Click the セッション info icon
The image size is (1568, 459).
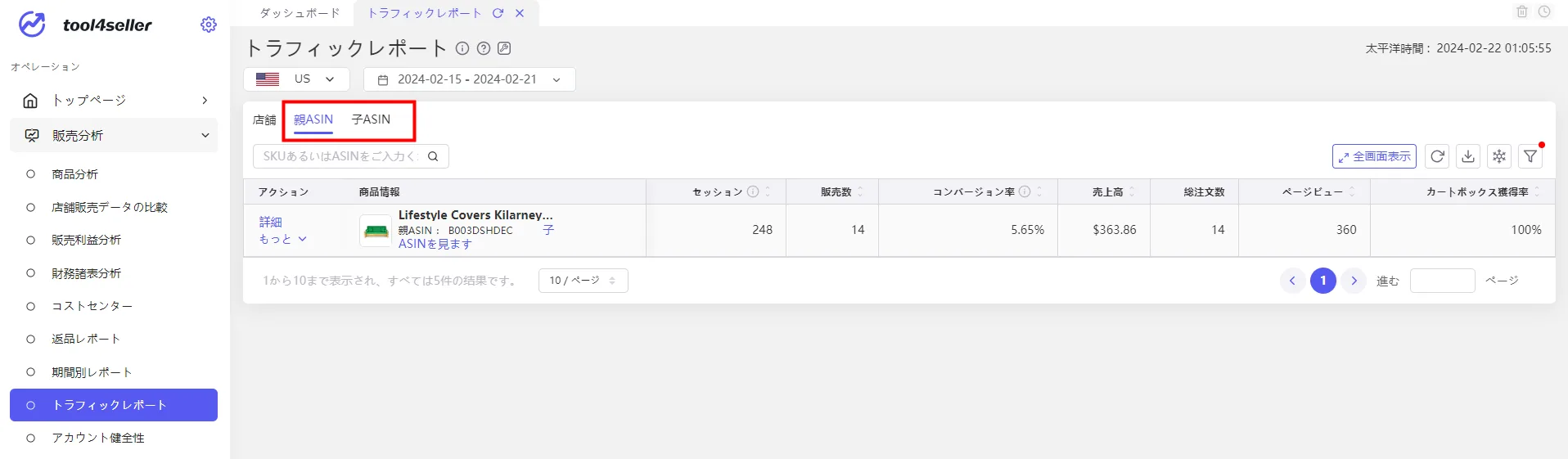pos(753,191)
